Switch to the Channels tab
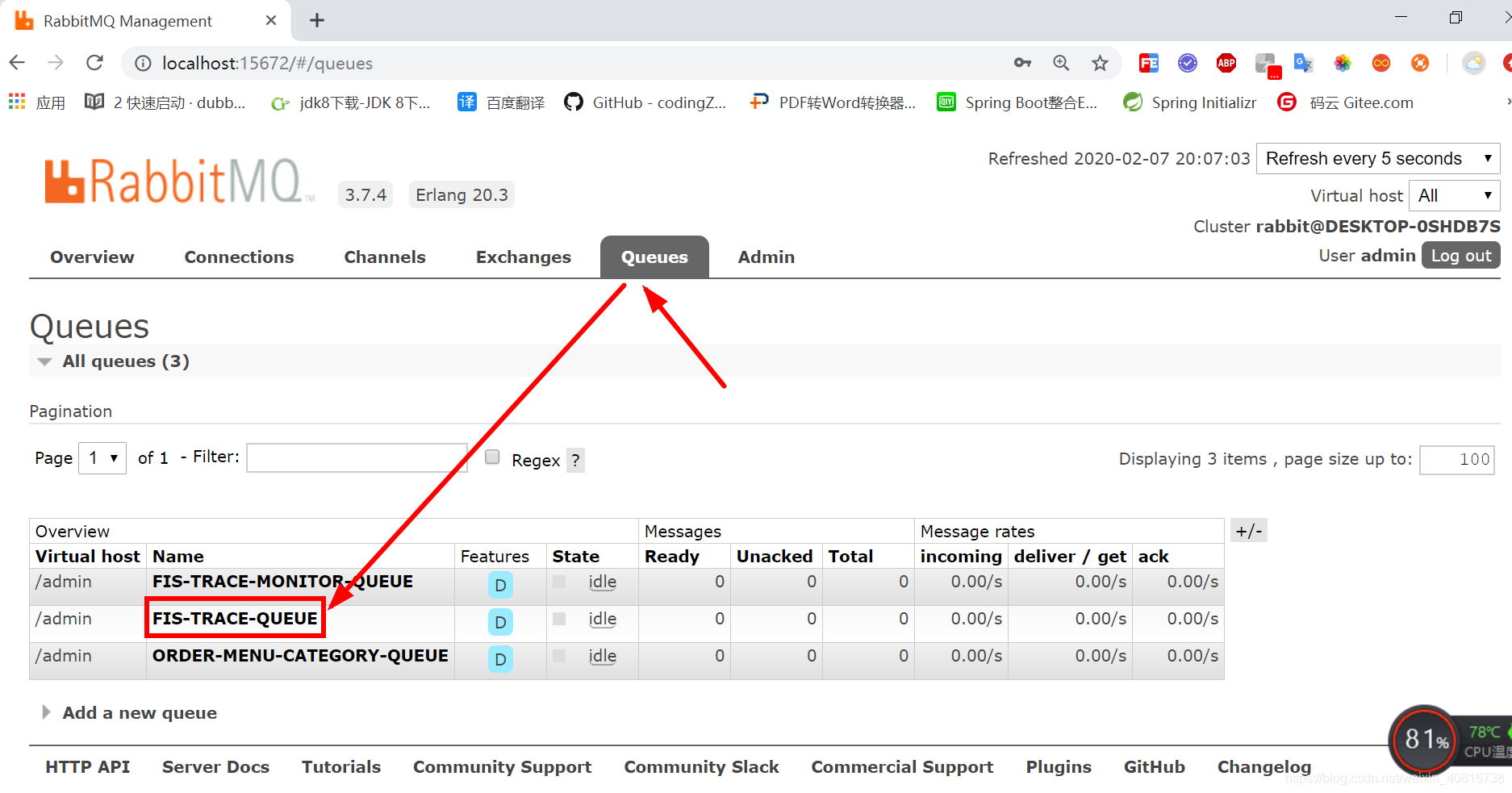 pyautogui.click(x=385, y=257)
